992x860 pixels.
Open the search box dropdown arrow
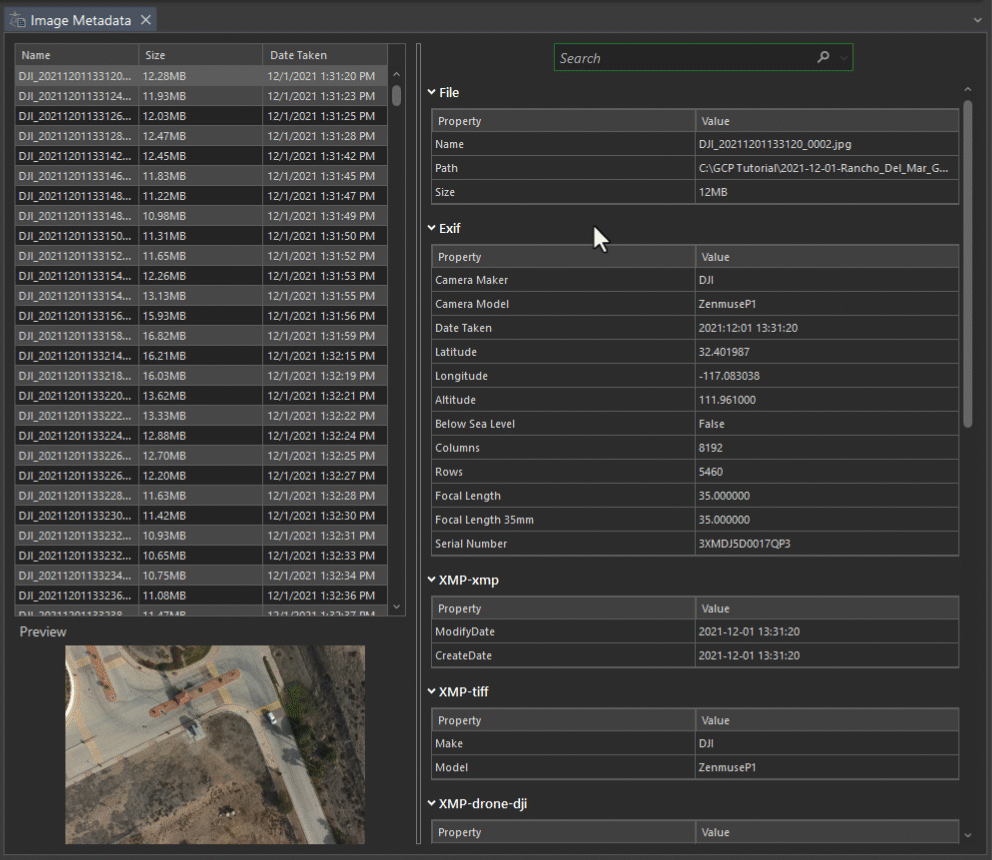point(844,58)
